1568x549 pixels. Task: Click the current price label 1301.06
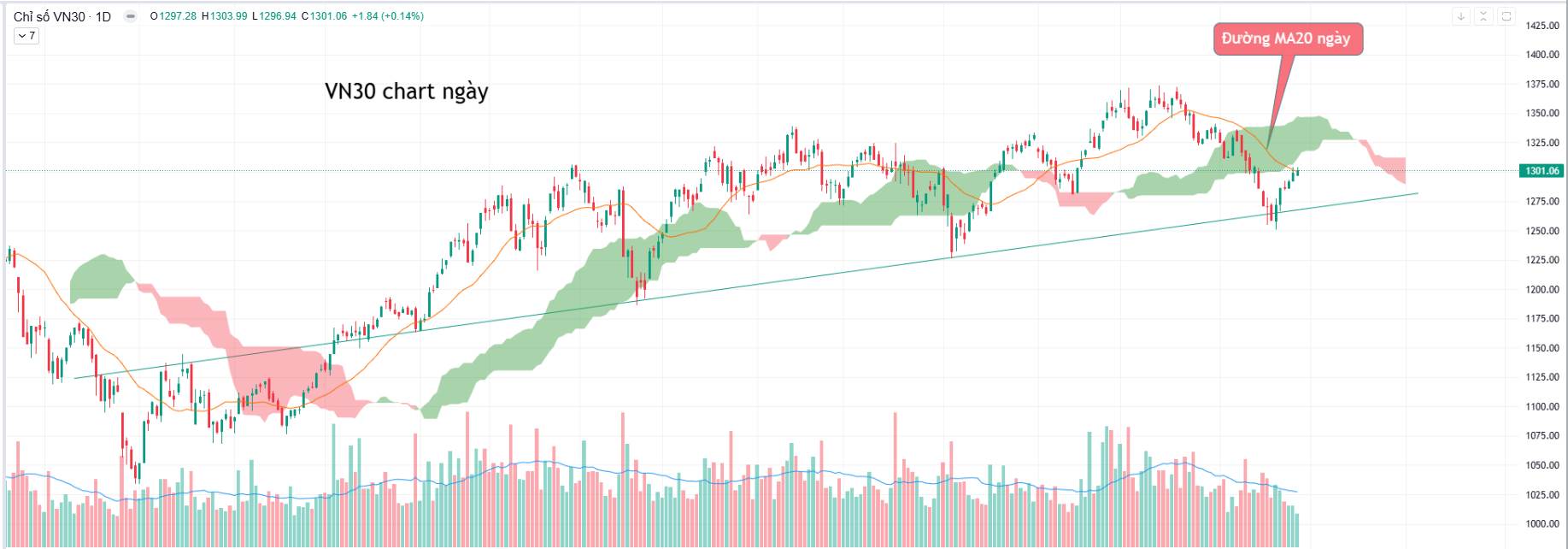pos(1542,171)
